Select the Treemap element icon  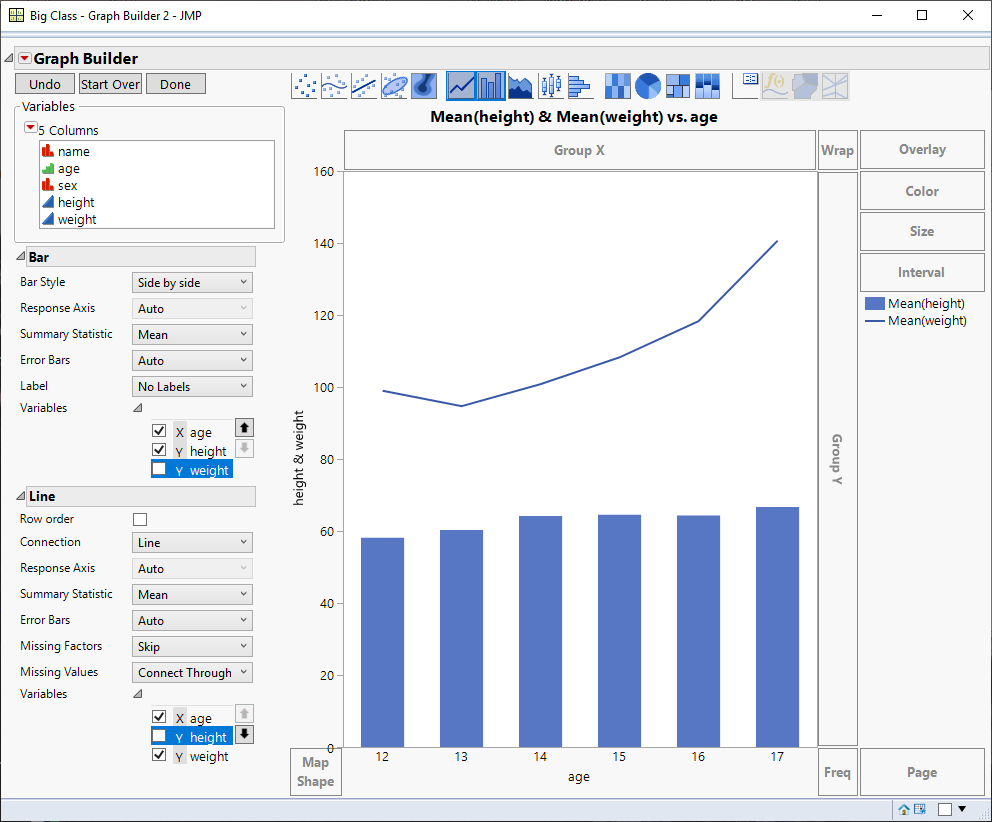pyautogui.click(x=679, y=86)
